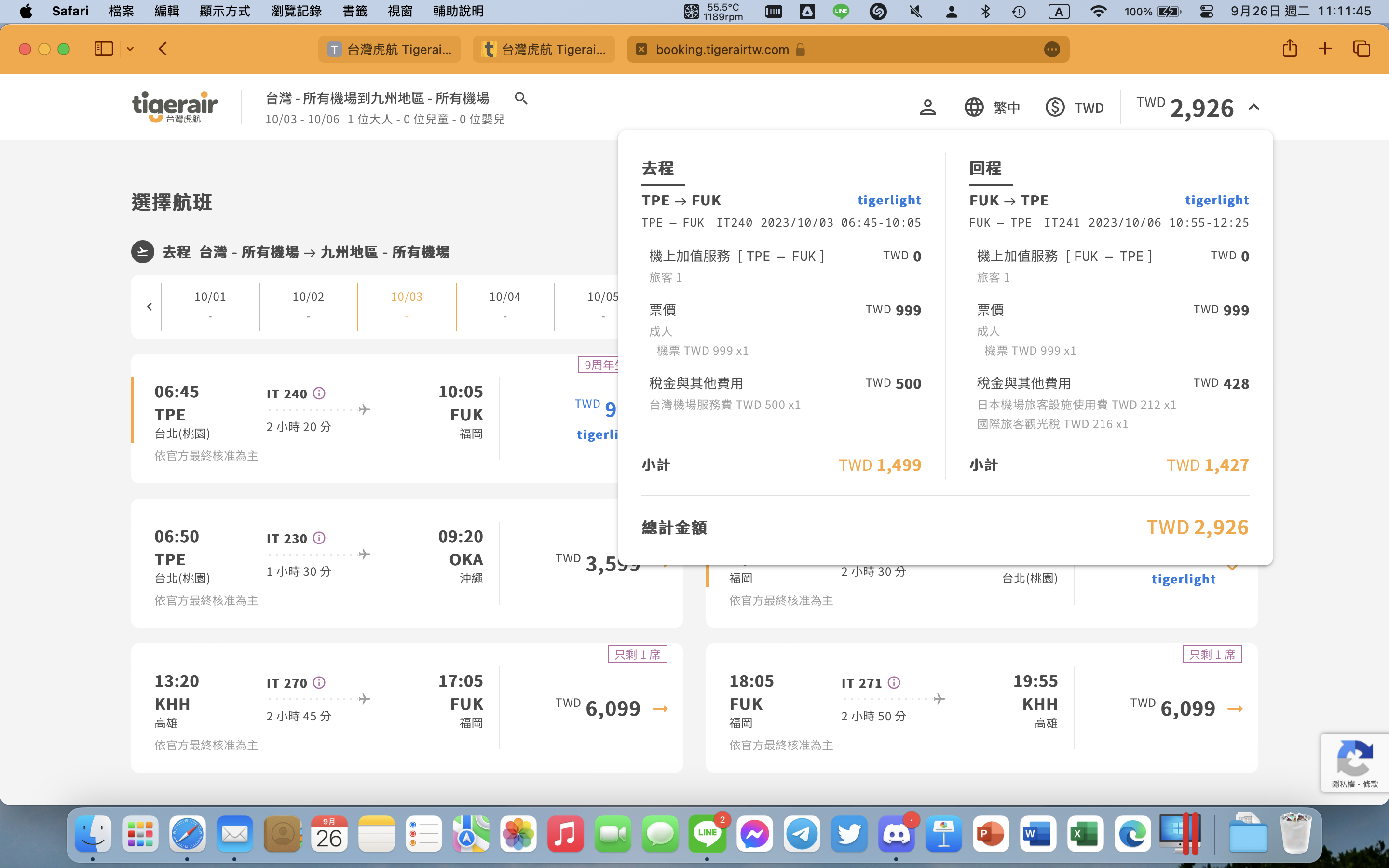The width and height of the screenshot is (1389, 868).
Task: Switch to second 台灣虎航 Tigerair tab
Action: (544, 49)
